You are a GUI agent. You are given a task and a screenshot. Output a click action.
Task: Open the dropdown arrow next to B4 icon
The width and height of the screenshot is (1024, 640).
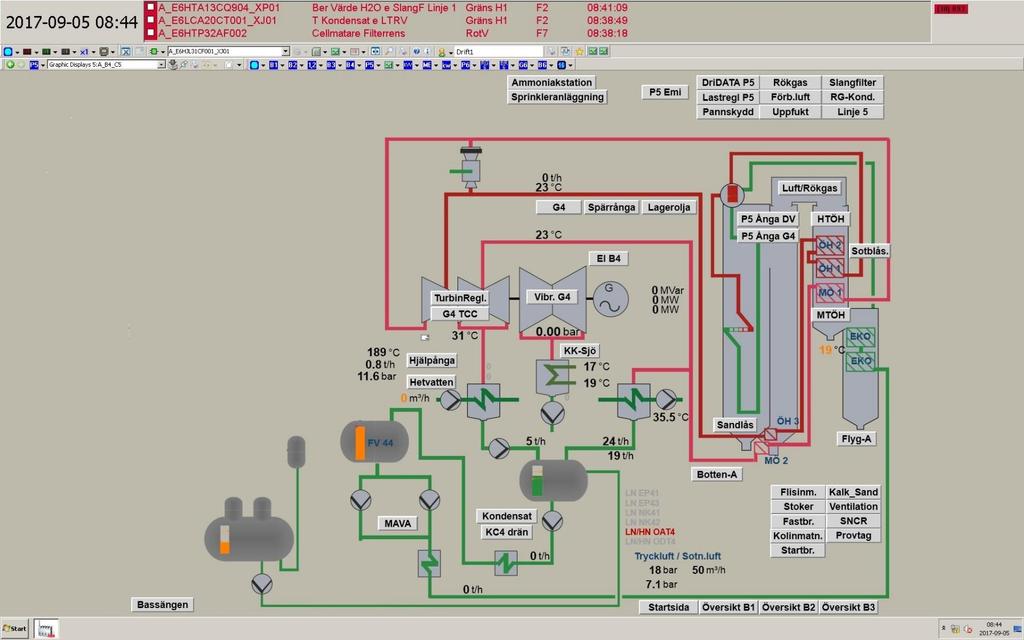click(x=358, y=65)
